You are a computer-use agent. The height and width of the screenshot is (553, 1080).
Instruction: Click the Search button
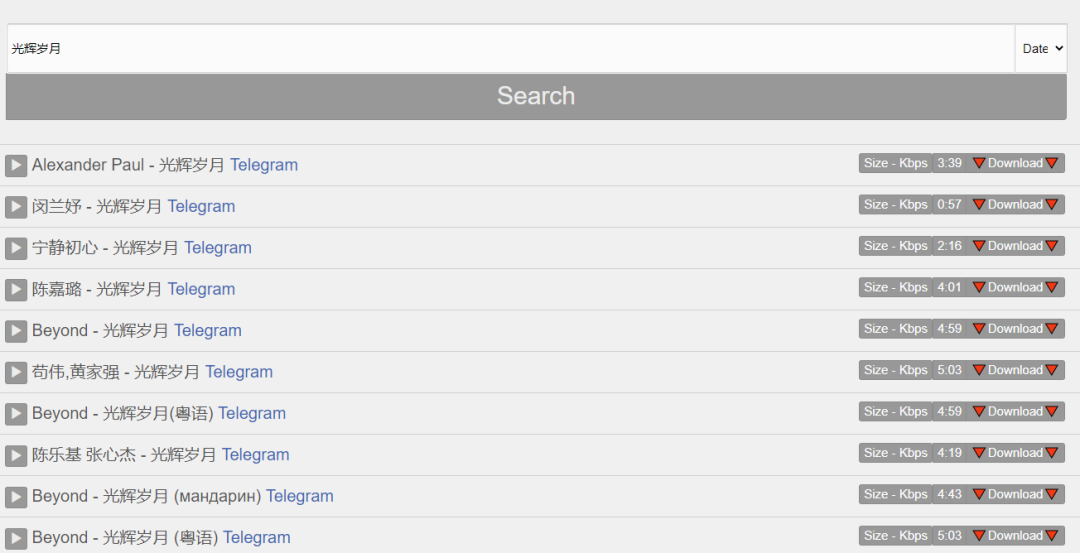click(536, 96)
